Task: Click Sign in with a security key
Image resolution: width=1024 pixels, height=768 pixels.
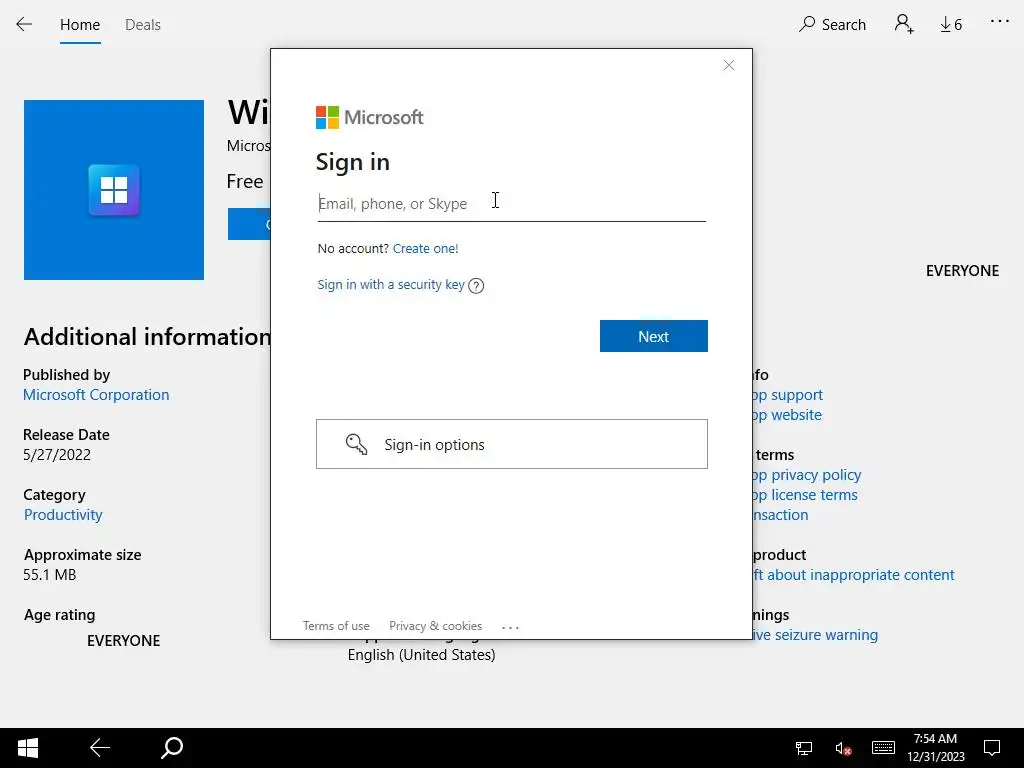Action: [x=391, y=285]
